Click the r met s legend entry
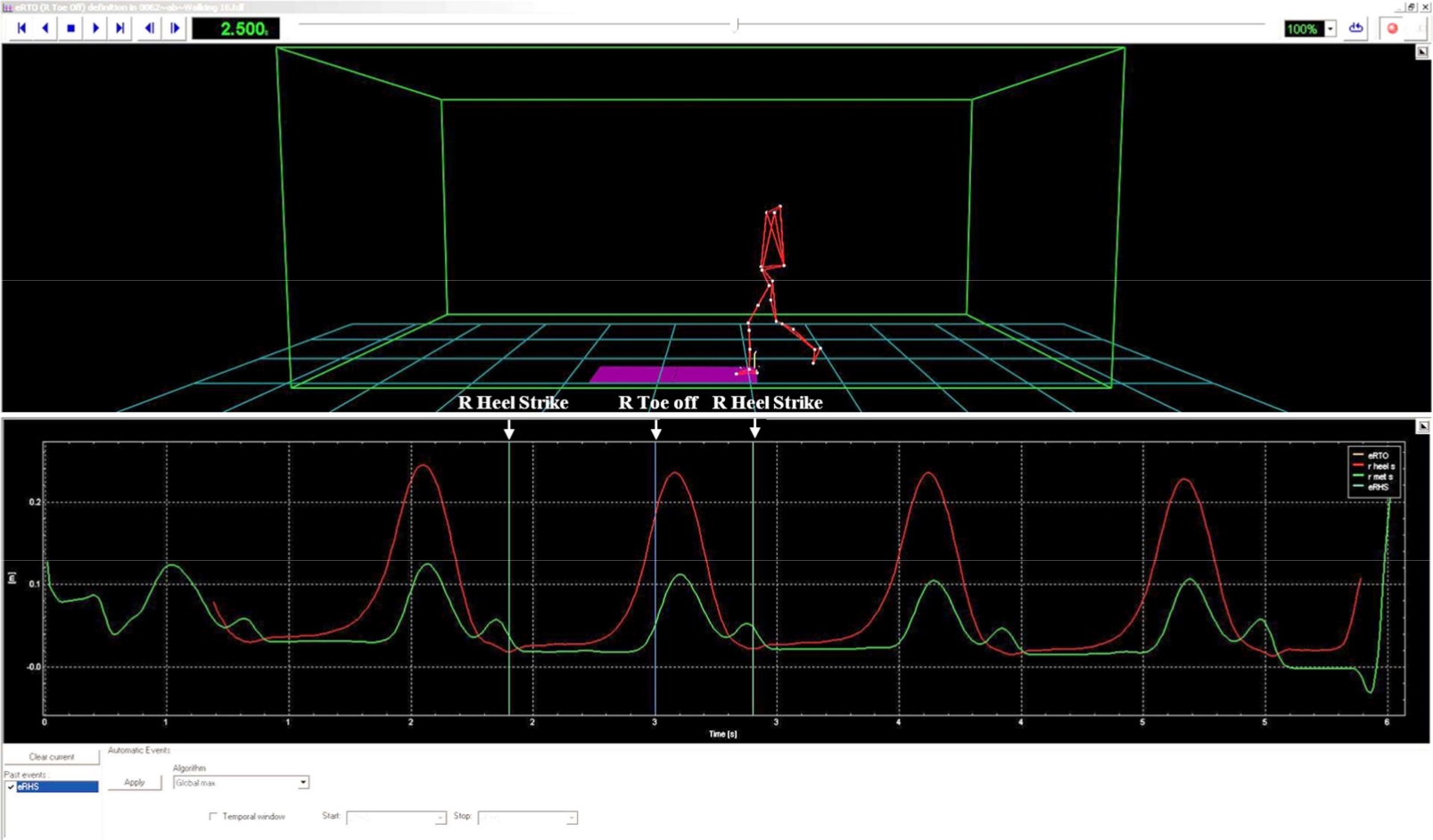Viewport: 1433px width, 840px height. [1373, 477]
